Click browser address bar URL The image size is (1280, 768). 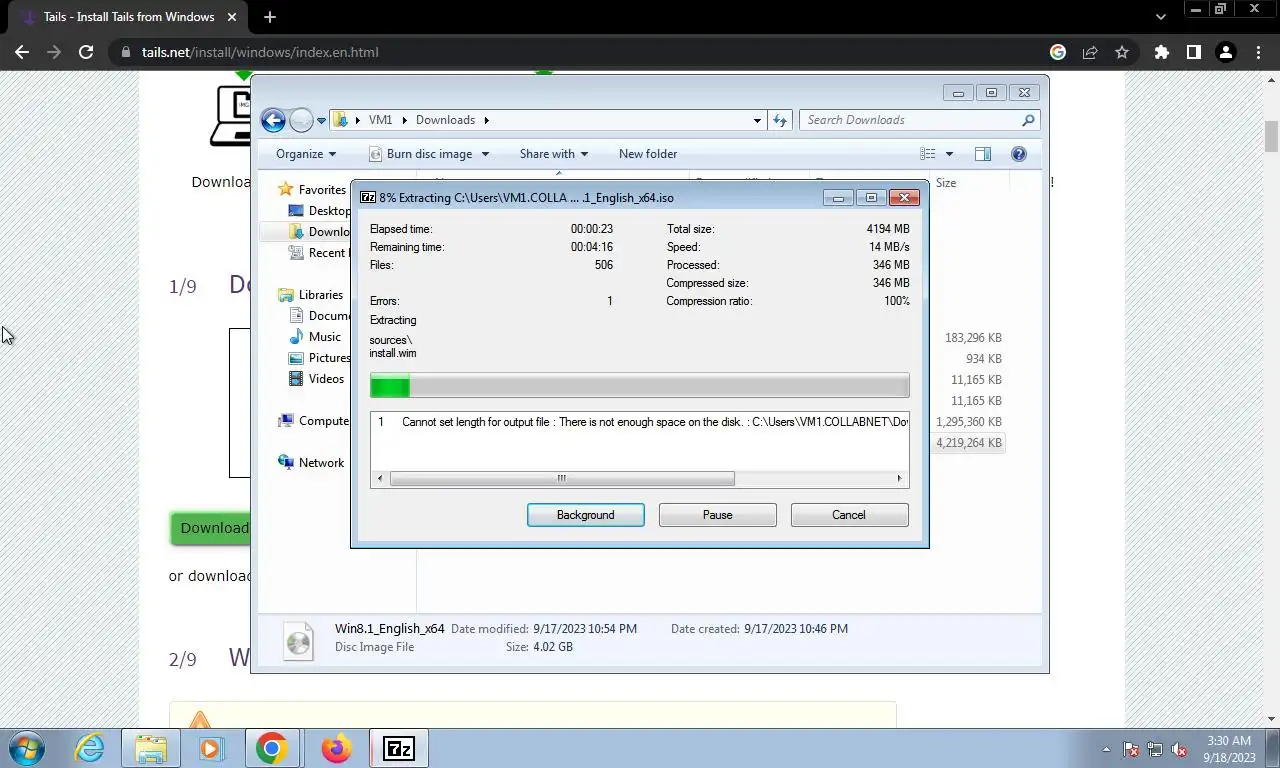tap(260, 52)
